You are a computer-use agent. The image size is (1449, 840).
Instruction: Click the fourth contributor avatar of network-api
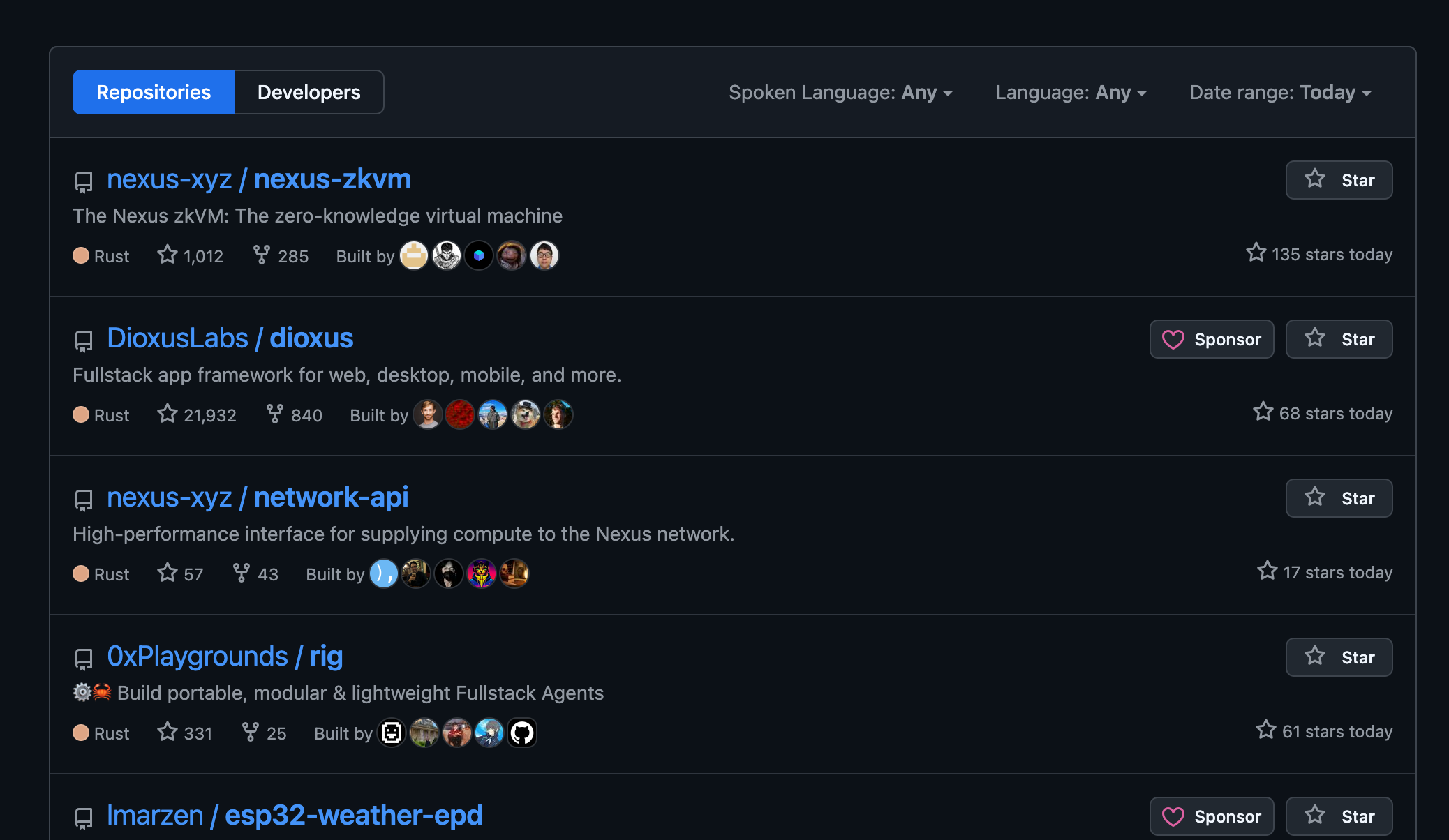(x=482, y=574)
